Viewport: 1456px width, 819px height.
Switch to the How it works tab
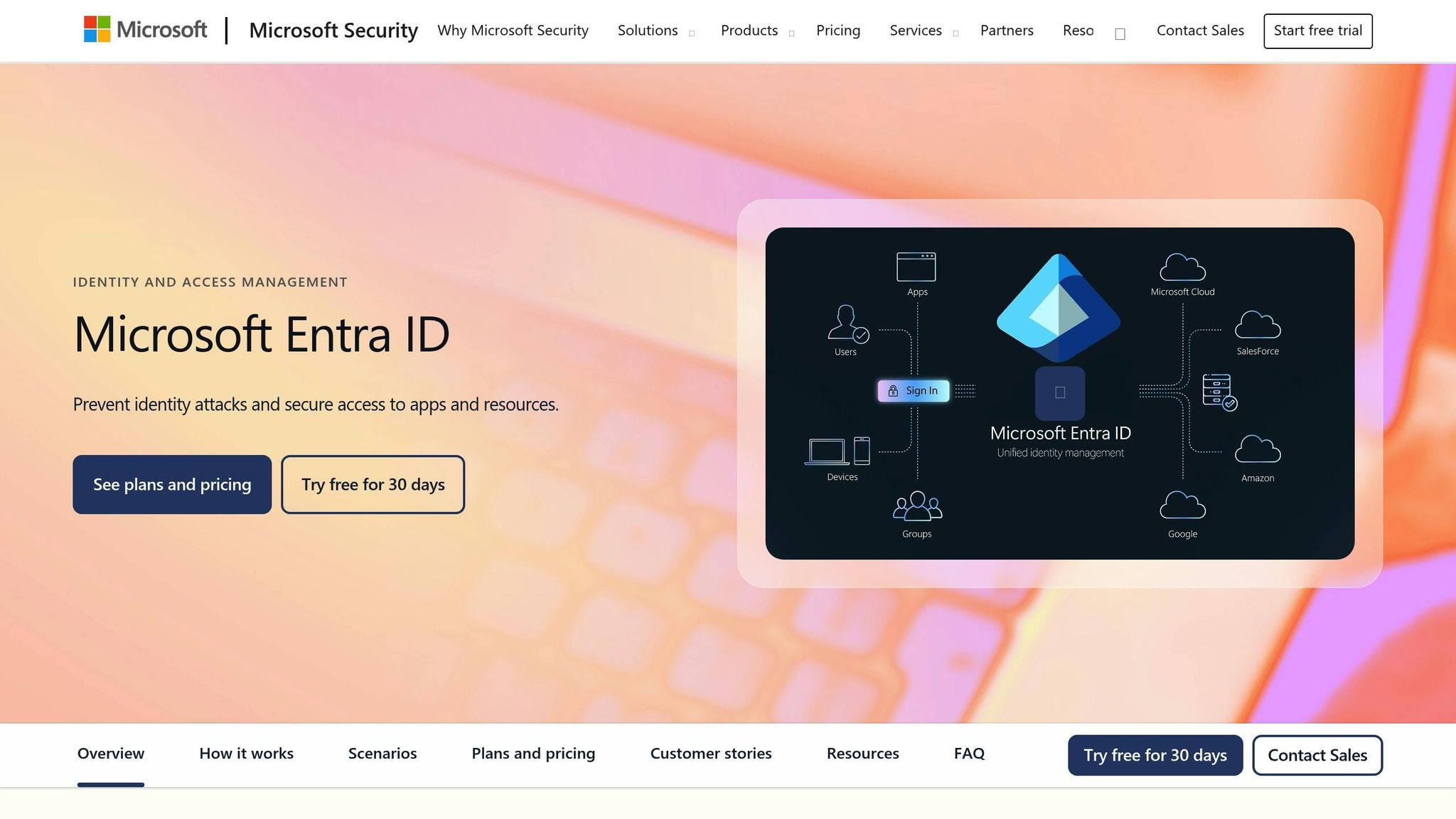pyautogui.click(x=246, y=754)
